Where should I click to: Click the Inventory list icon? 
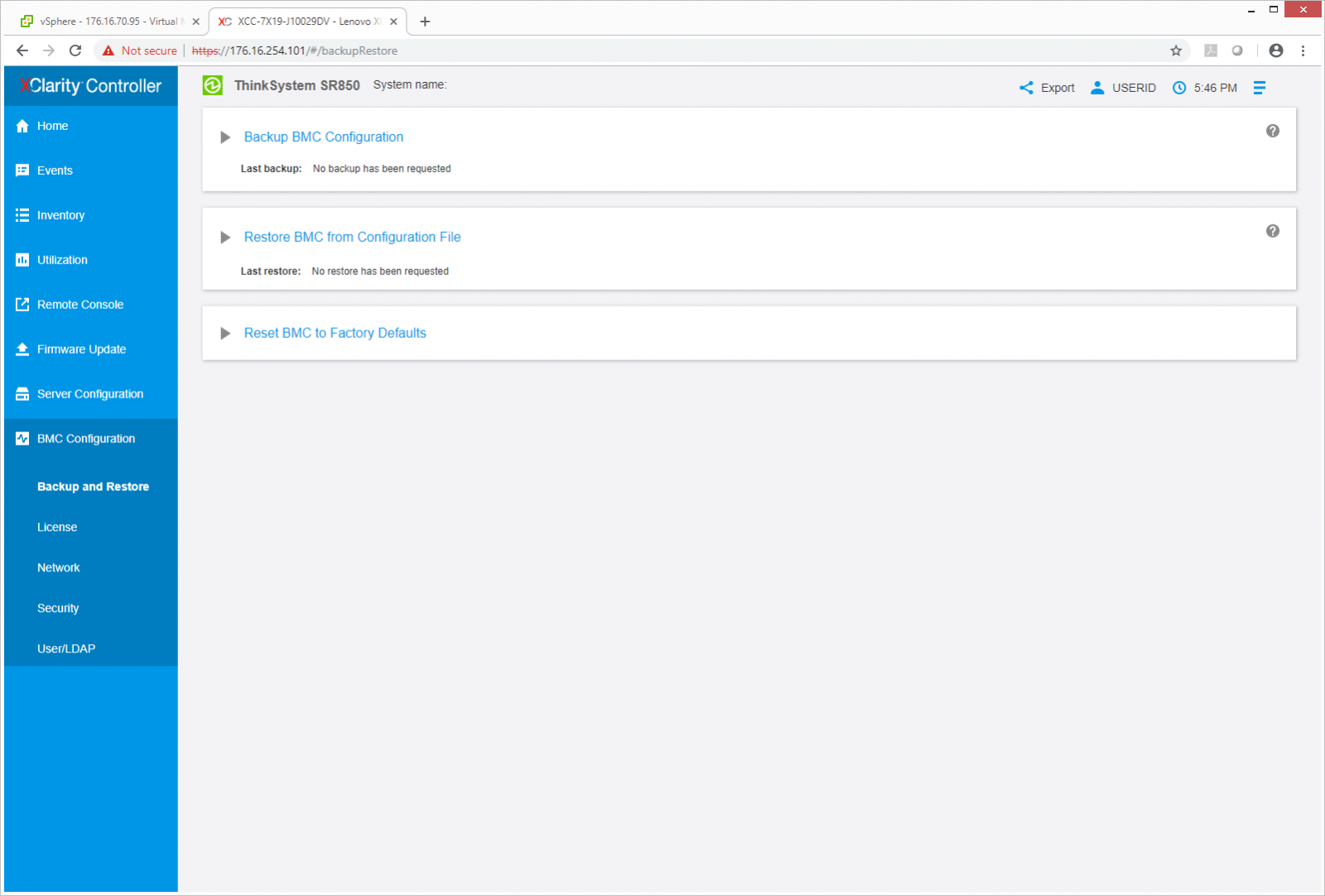pos(22,215)
